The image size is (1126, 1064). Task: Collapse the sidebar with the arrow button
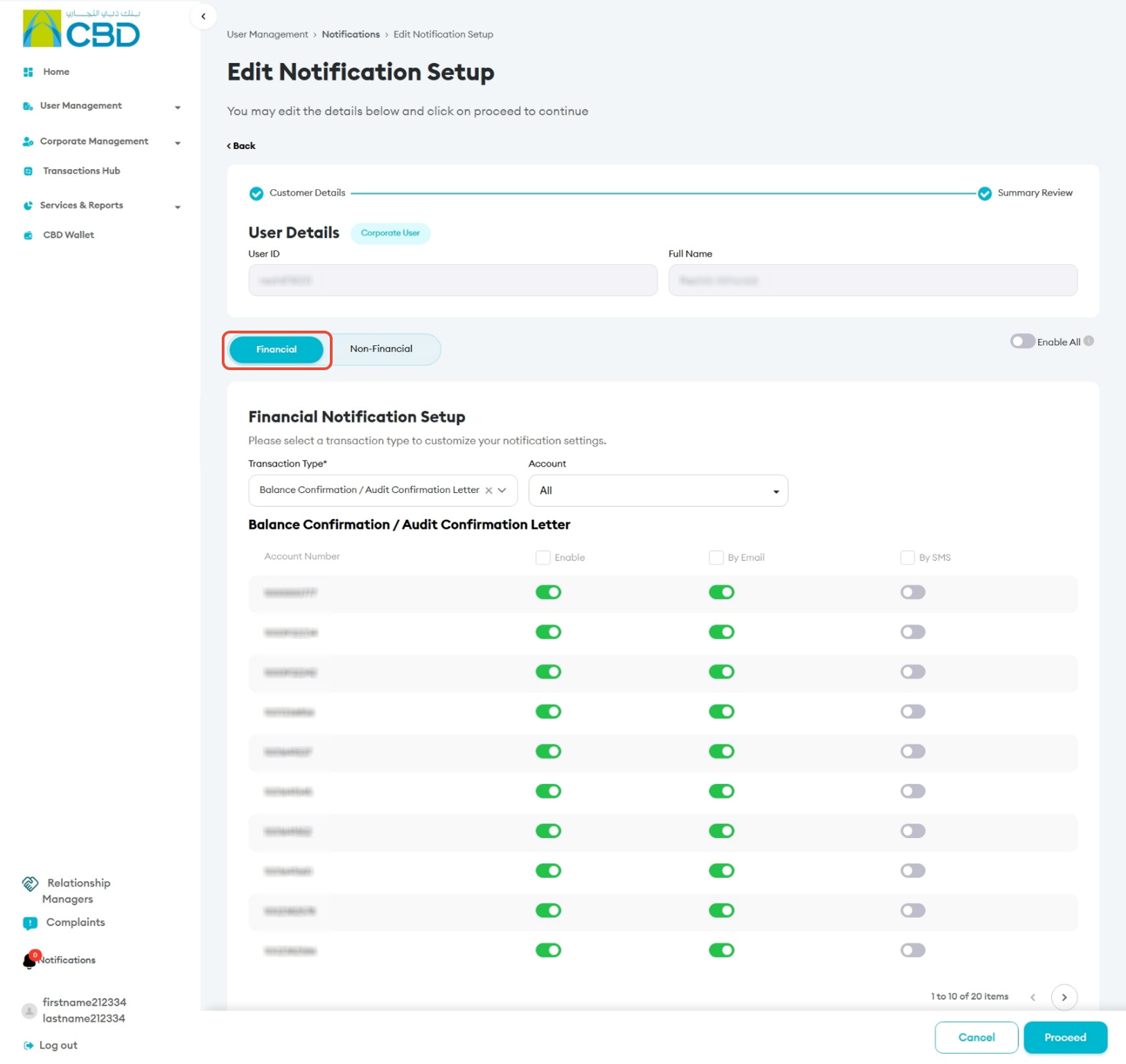(x=203, y=16)
